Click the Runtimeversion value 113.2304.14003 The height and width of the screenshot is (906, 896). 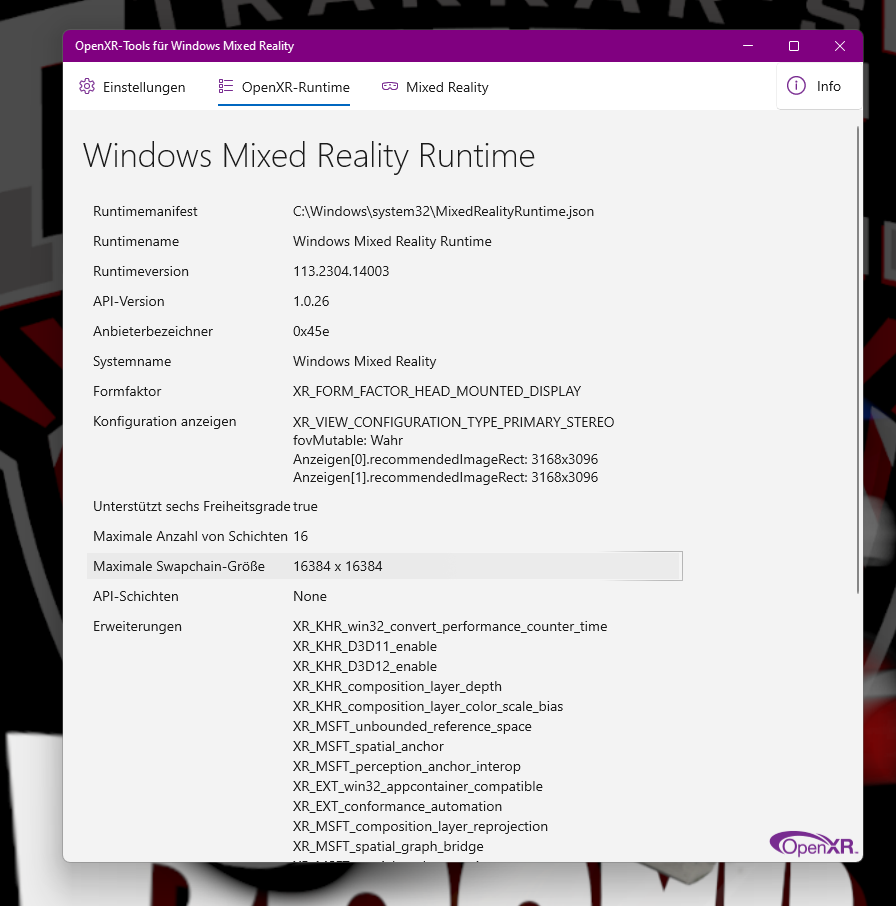click(x=341, y=271)
